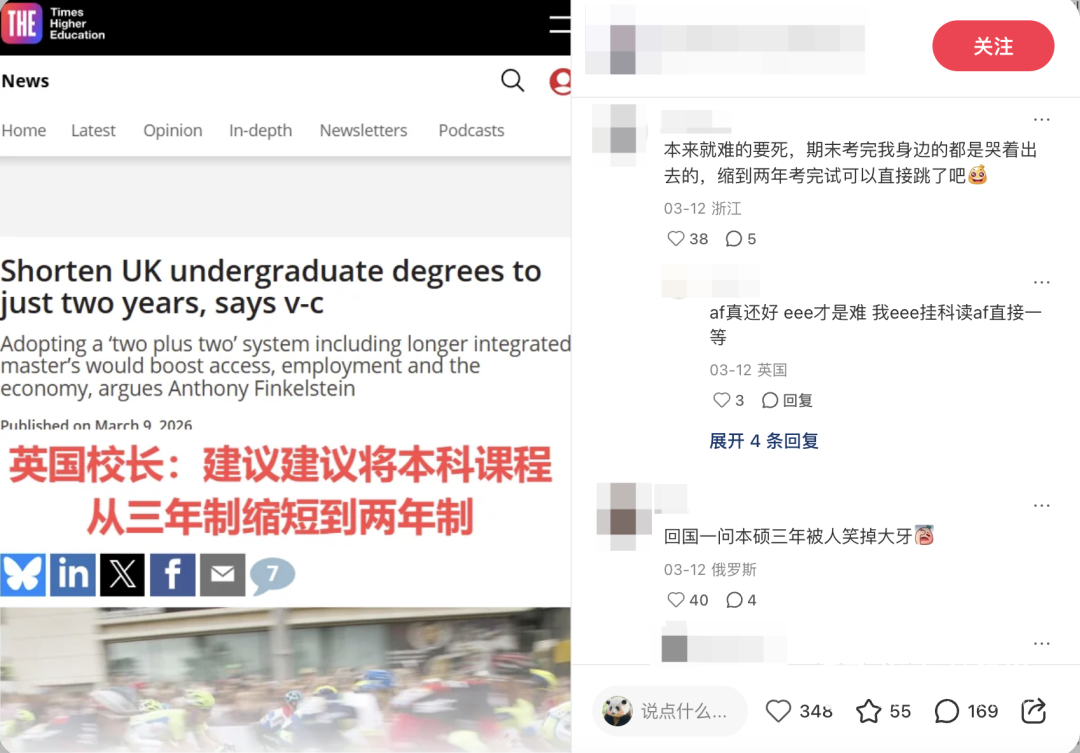
Task: Expand 展开 4 条回复 replies
Action: (763, 441)
